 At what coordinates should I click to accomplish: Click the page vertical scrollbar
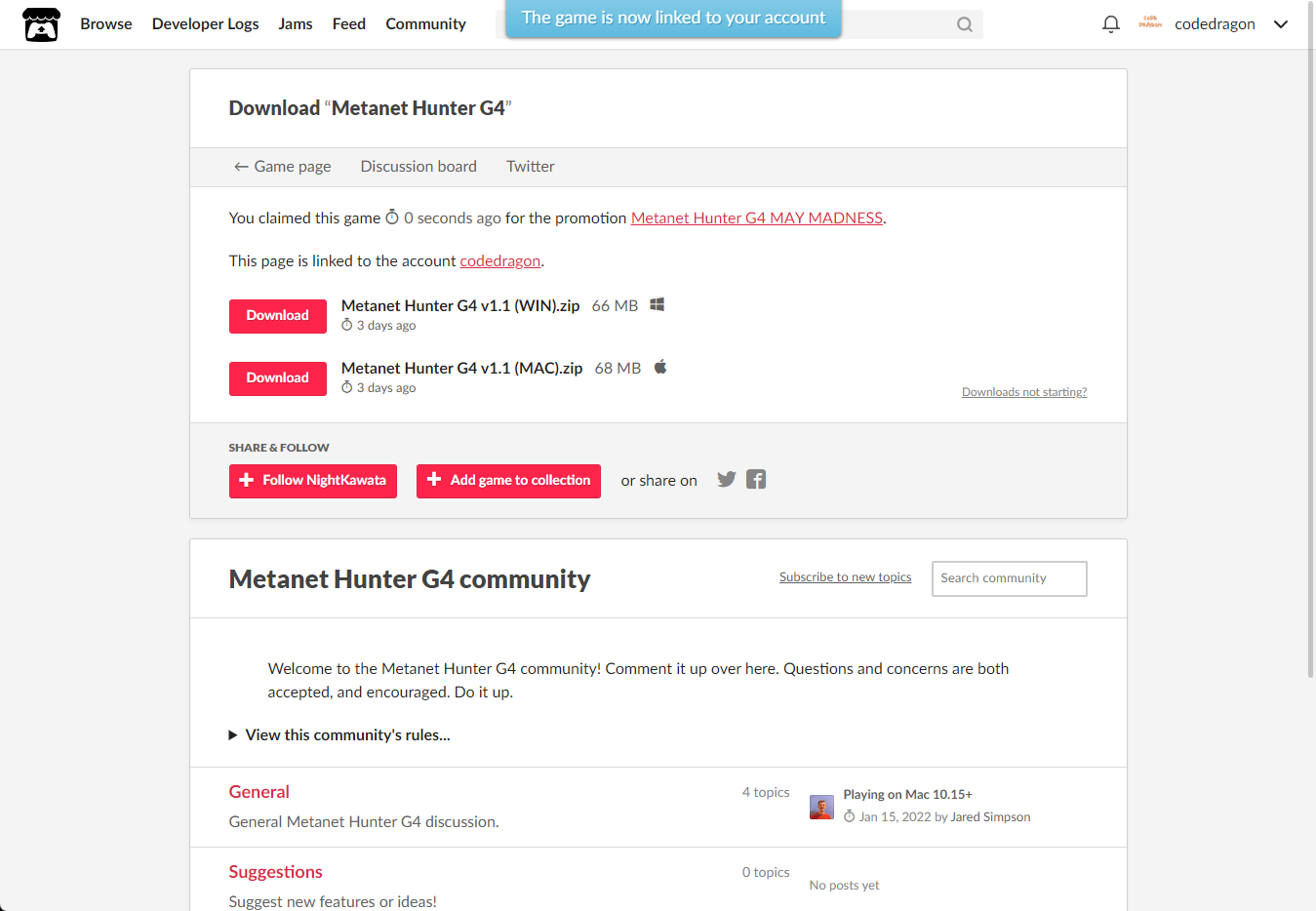point(1310,341)
